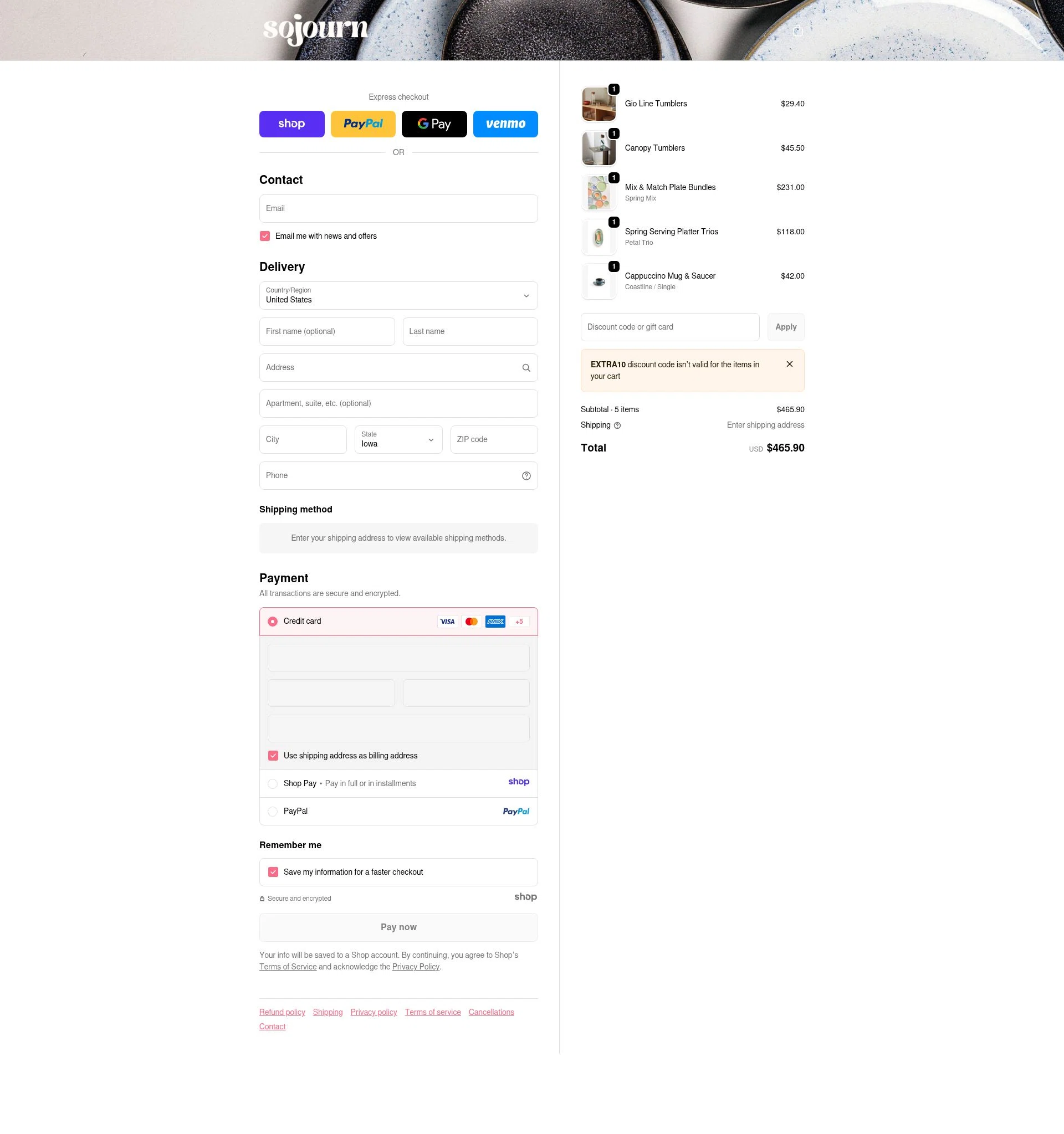
Task: Open the State dropdown showing Iowa
Action: point(398,440)
